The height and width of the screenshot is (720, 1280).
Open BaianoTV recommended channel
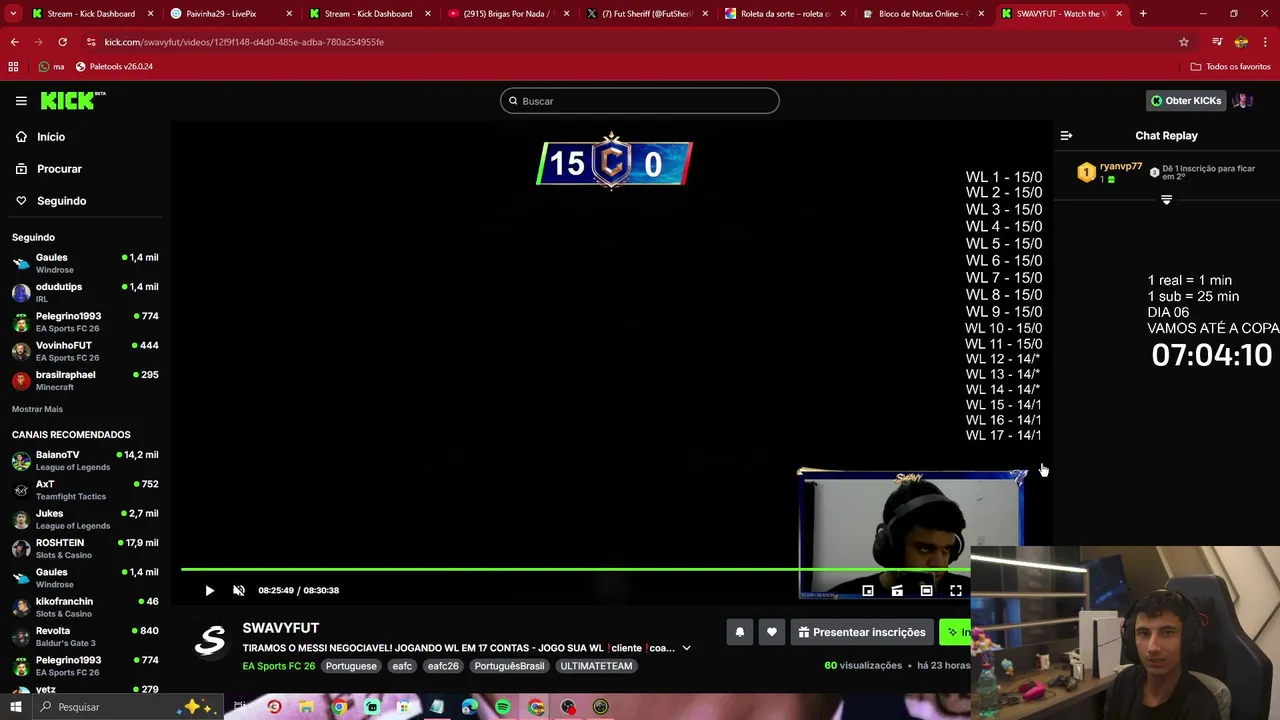point(85,460)
